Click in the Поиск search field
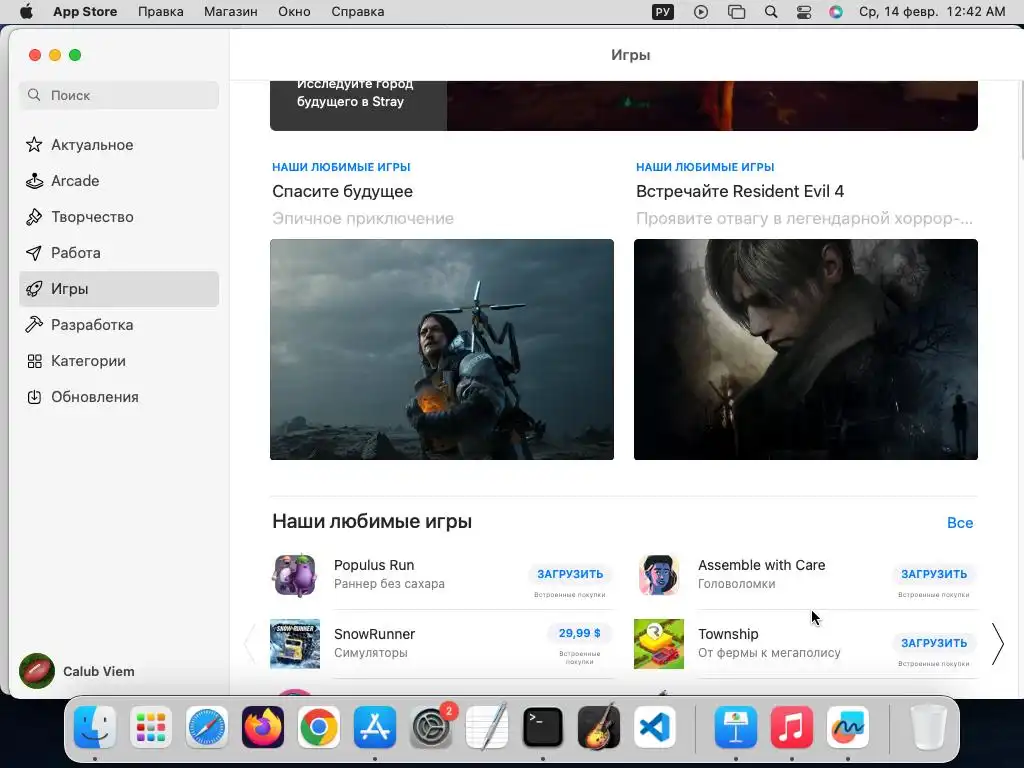1024x768 pixels. point(119,95)
